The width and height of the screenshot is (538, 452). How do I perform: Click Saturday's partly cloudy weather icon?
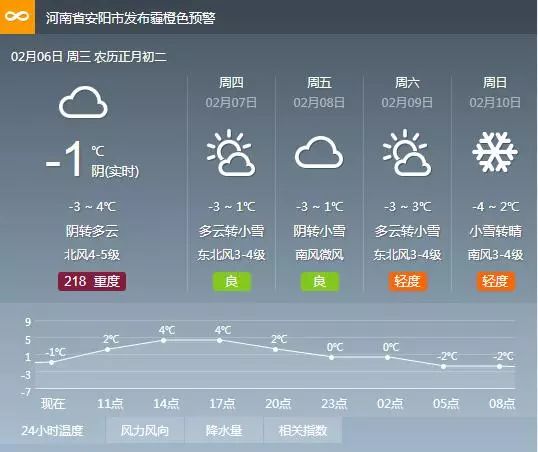click(407, 153)
